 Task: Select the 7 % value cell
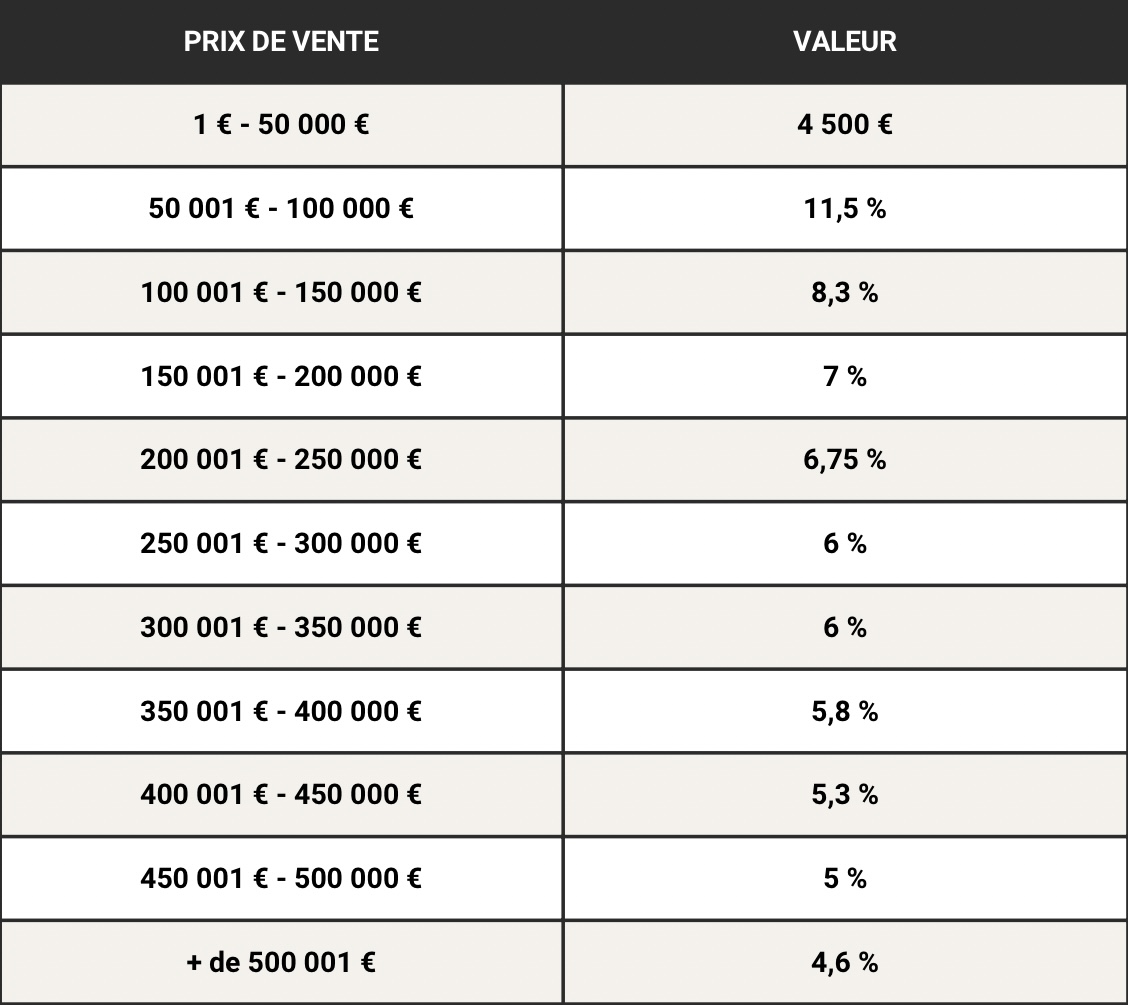[845, 376]
